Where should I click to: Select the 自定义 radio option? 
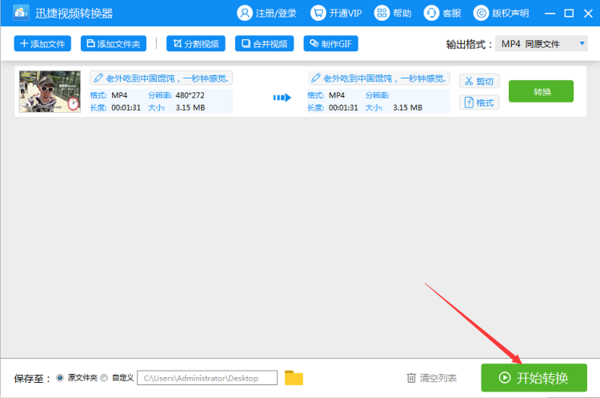[x=104, y=378]
